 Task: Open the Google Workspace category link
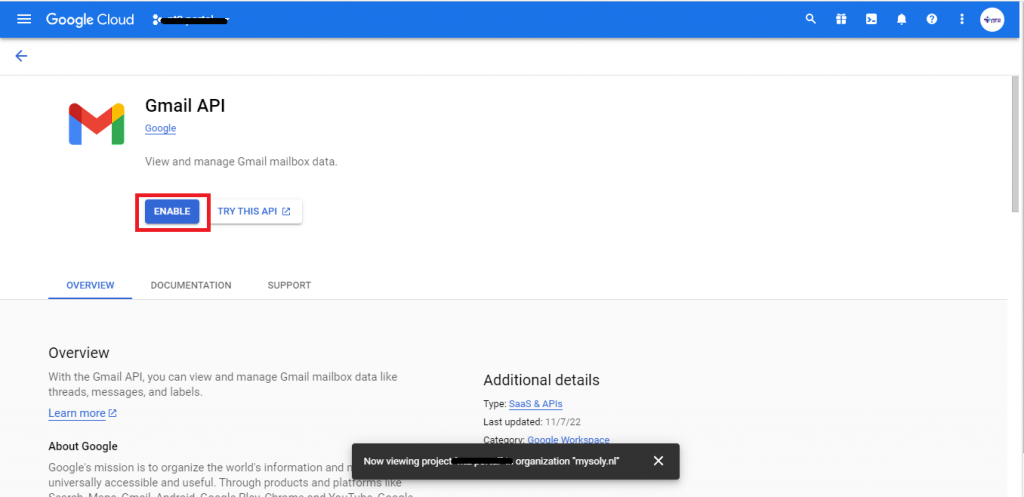coord(568,440)
